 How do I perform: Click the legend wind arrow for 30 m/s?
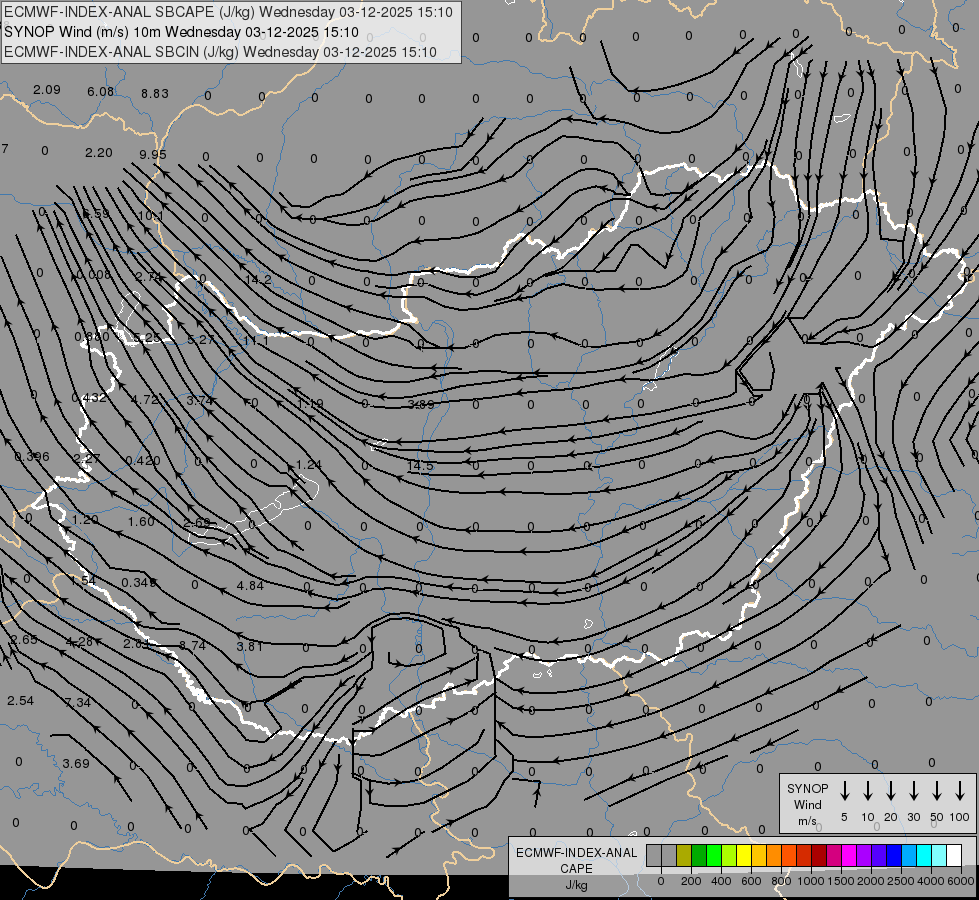click(913, 791)
